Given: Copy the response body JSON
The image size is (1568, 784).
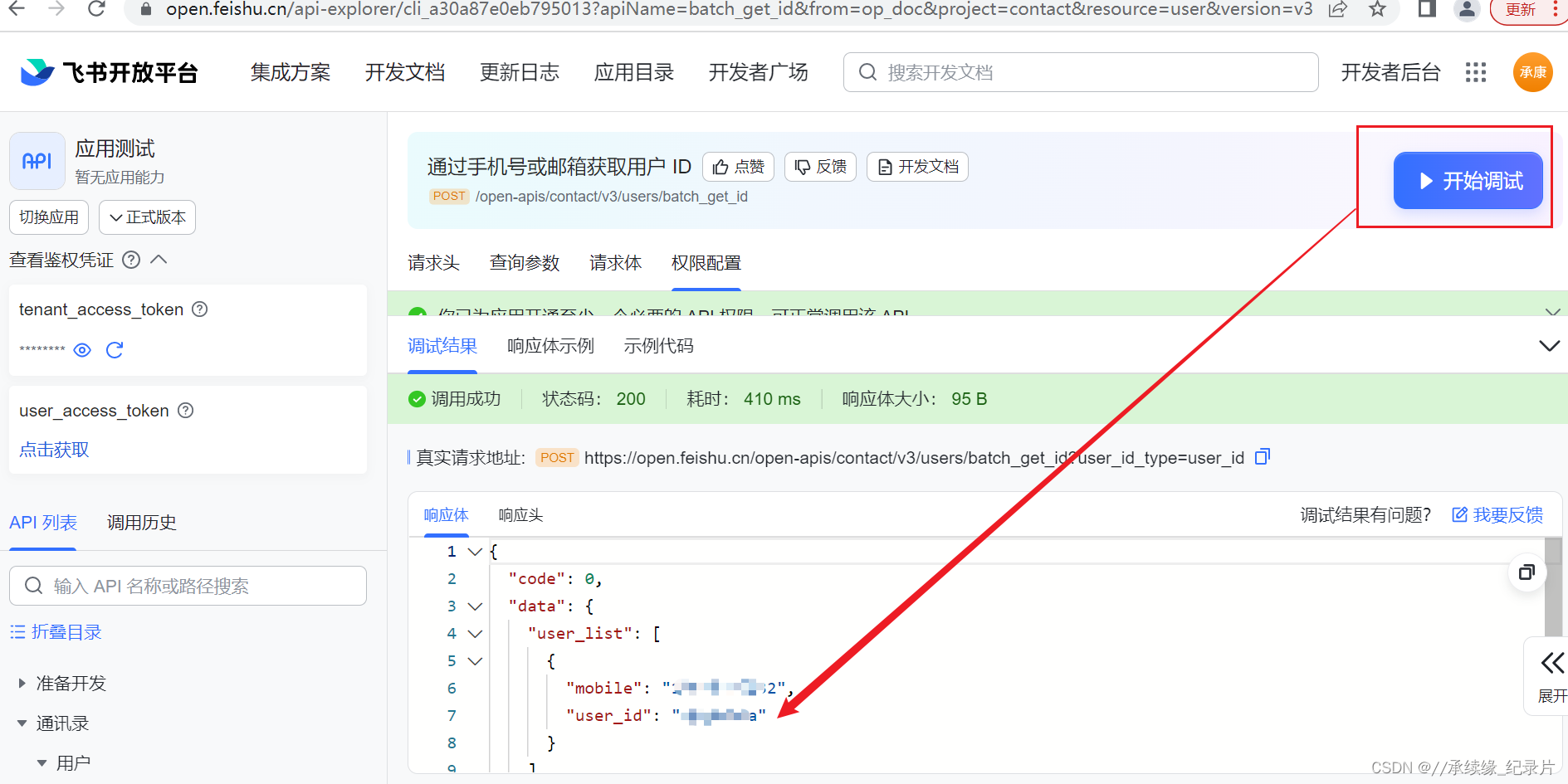Looking at the screenshot, I should [1526, 572].
